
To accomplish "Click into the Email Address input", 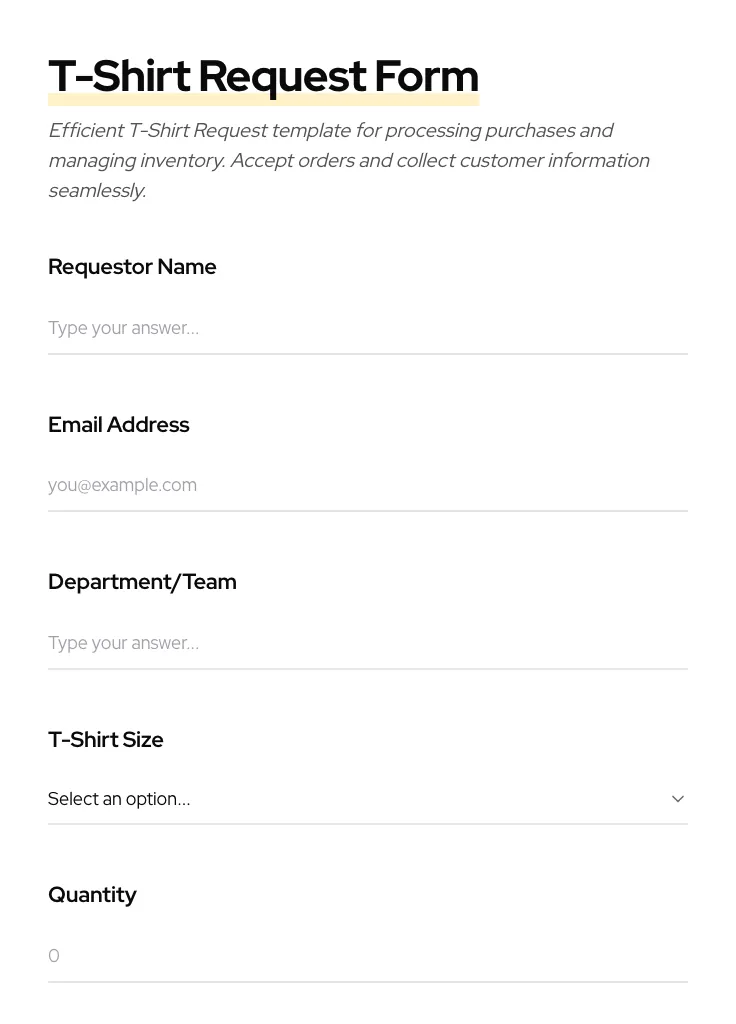I will tap(367, 485).
